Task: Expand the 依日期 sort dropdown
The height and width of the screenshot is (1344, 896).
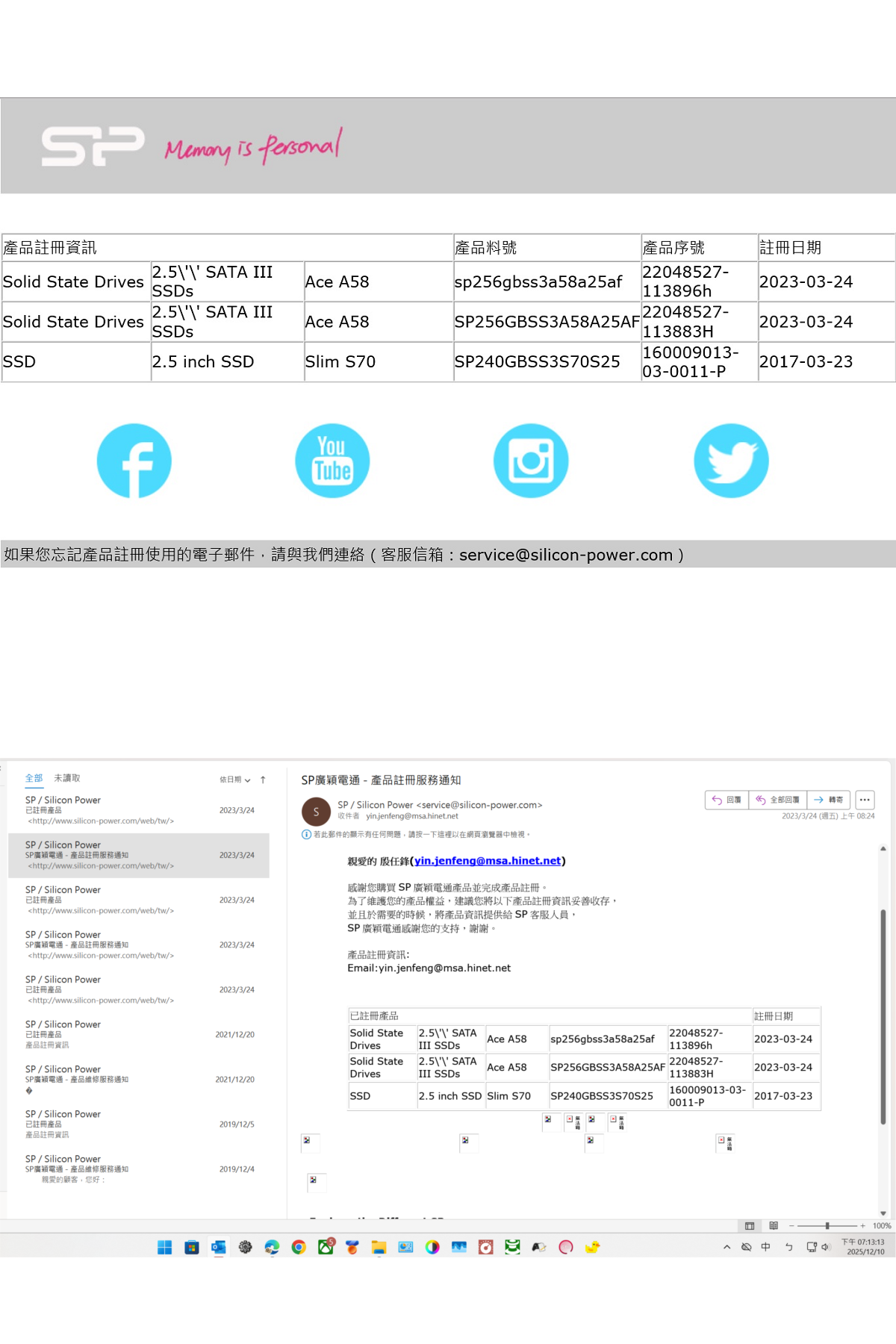Action: point(234,780)
